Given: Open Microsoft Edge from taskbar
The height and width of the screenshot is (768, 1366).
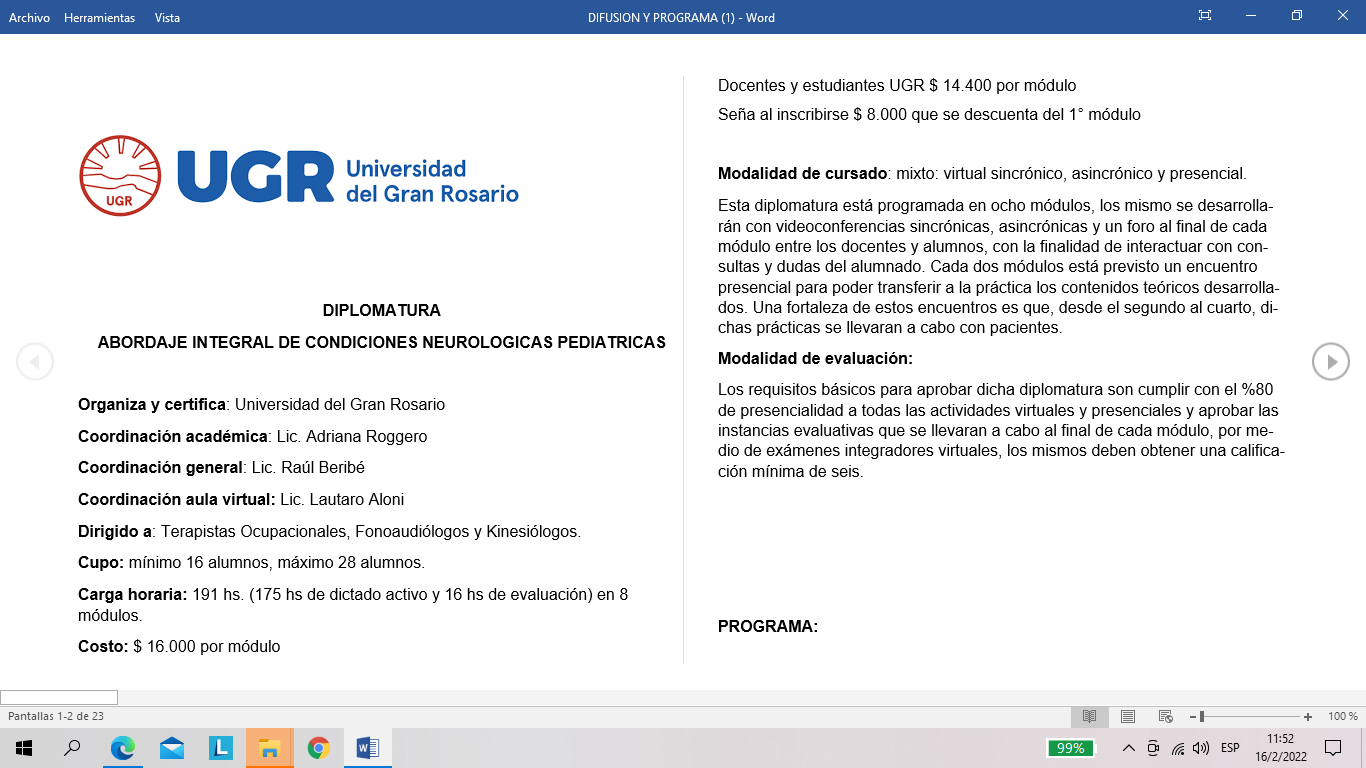Looking at the screenshot, I should (x=122, y=748).
